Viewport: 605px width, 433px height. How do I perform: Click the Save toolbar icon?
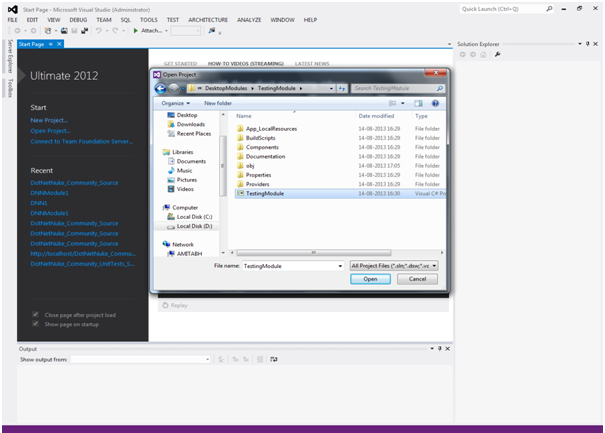coord(74,31)
